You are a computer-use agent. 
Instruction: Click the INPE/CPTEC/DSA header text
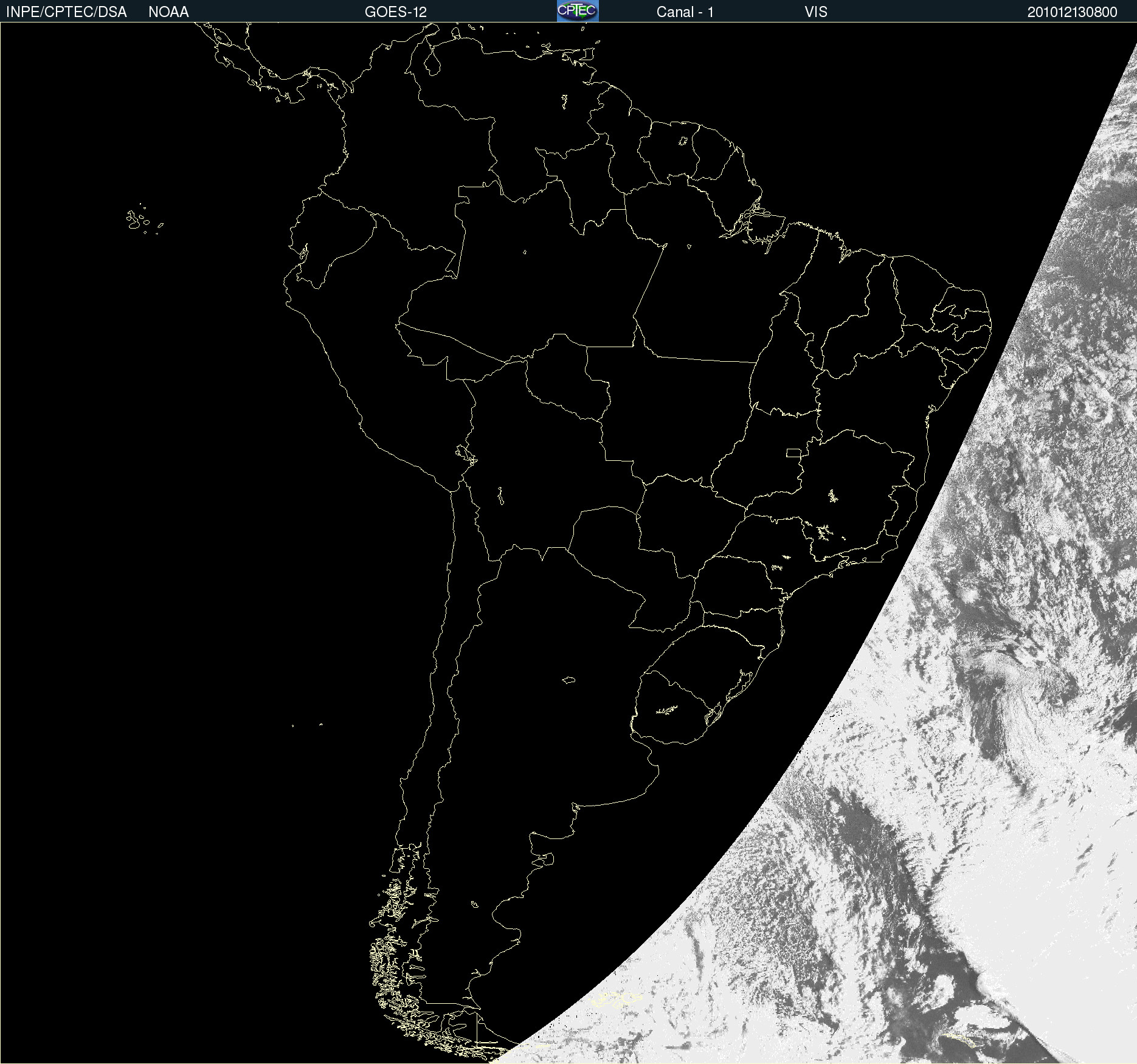66,12
